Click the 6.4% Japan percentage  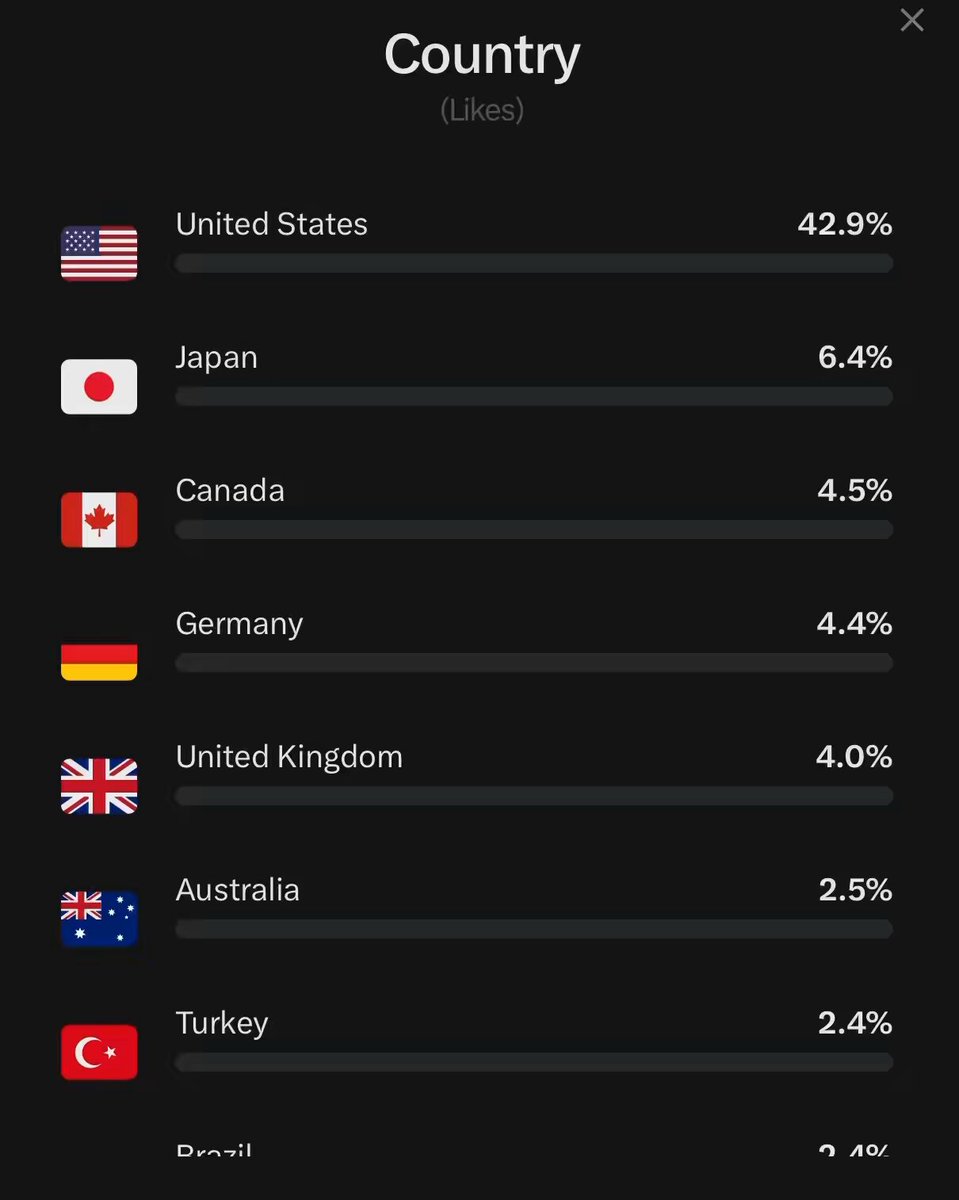point(855,357)
